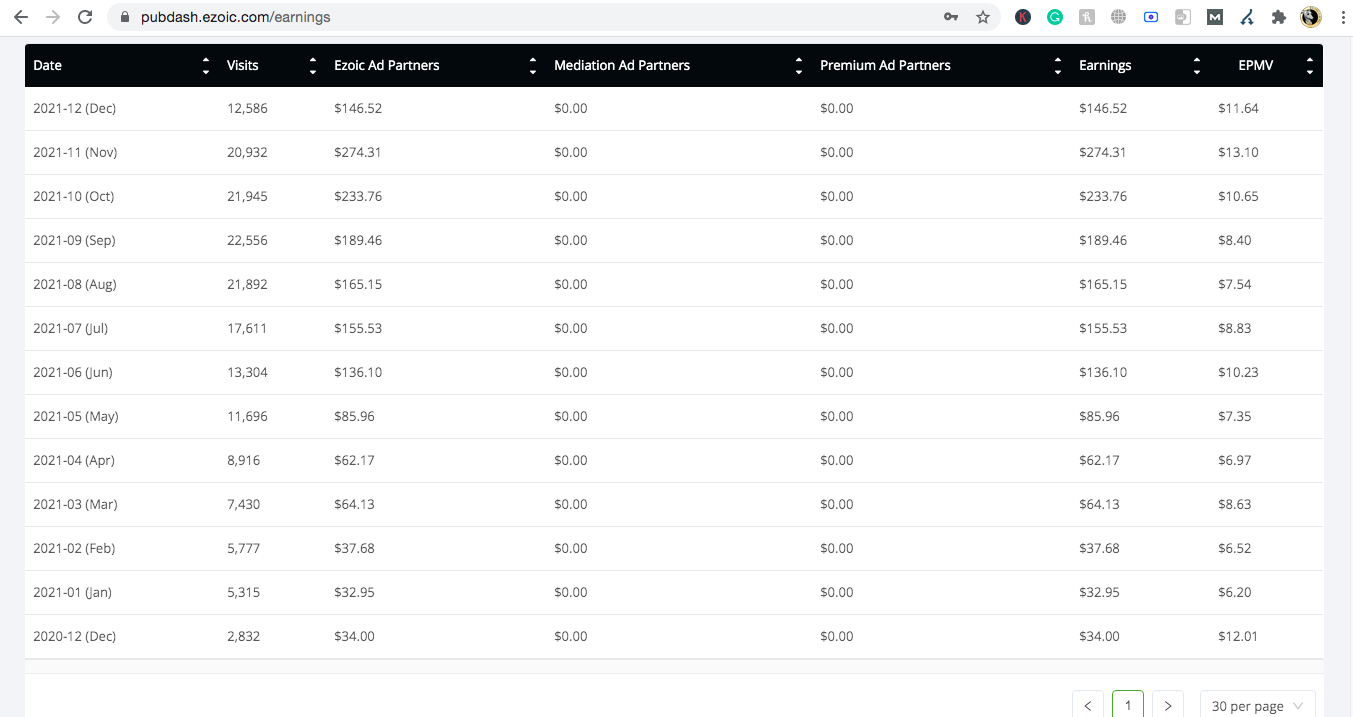Click the $12.01 EPMV value
Screen dimensions: 1353x717
tap(1238, 636)
